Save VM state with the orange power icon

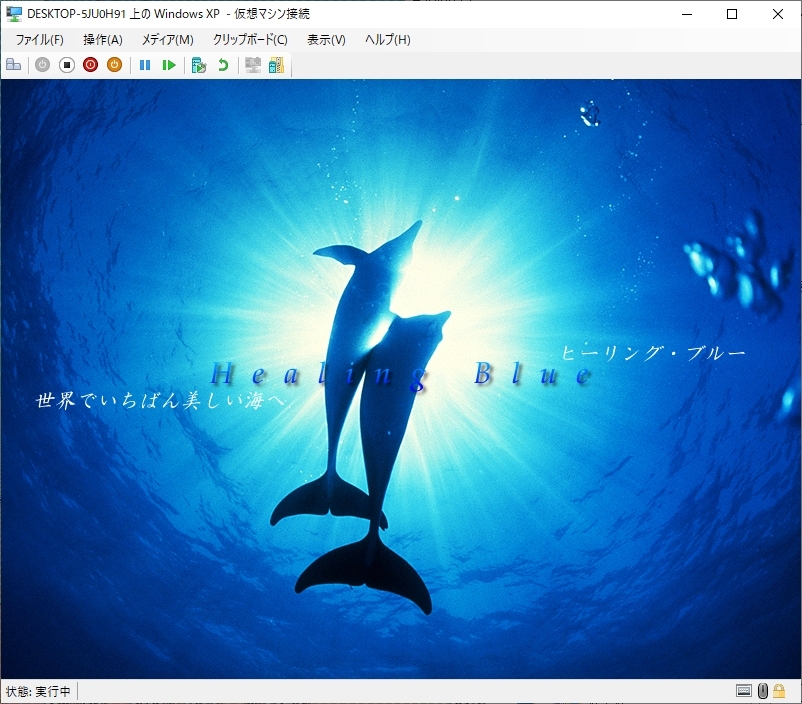coord(114,65)
